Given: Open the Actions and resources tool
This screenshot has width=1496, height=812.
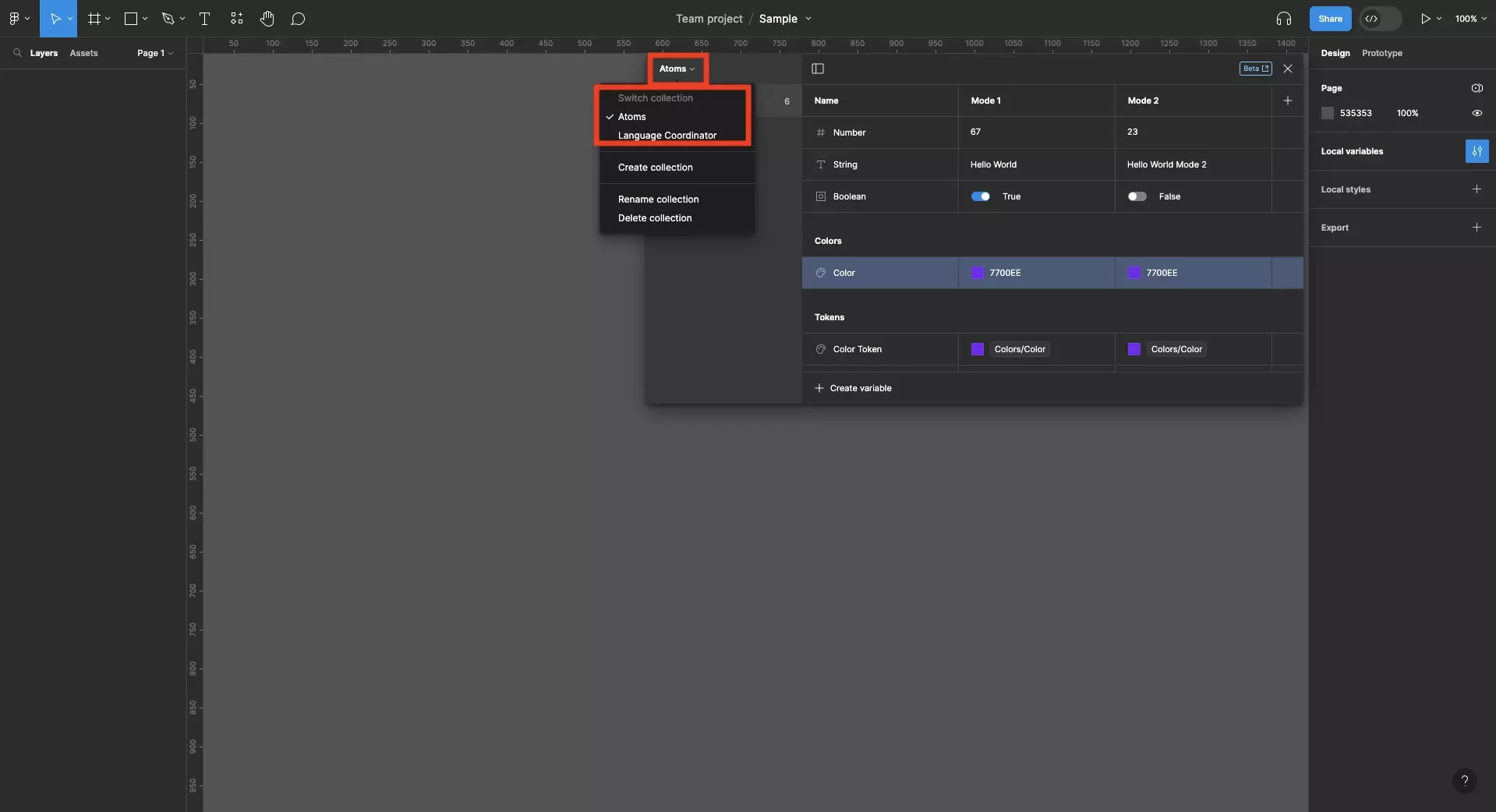Looking at the screenshot, I should click(236, 18).
